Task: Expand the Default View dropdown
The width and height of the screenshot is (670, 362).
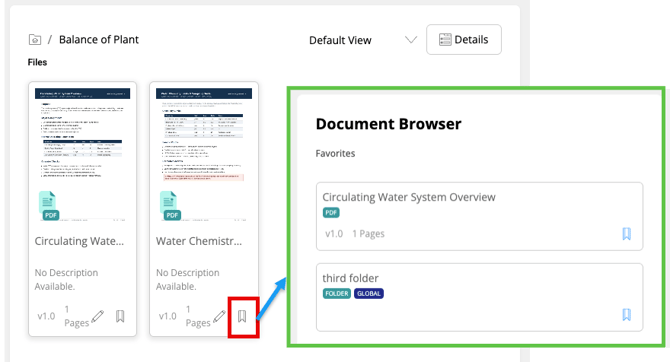Action: coord(363,40)
